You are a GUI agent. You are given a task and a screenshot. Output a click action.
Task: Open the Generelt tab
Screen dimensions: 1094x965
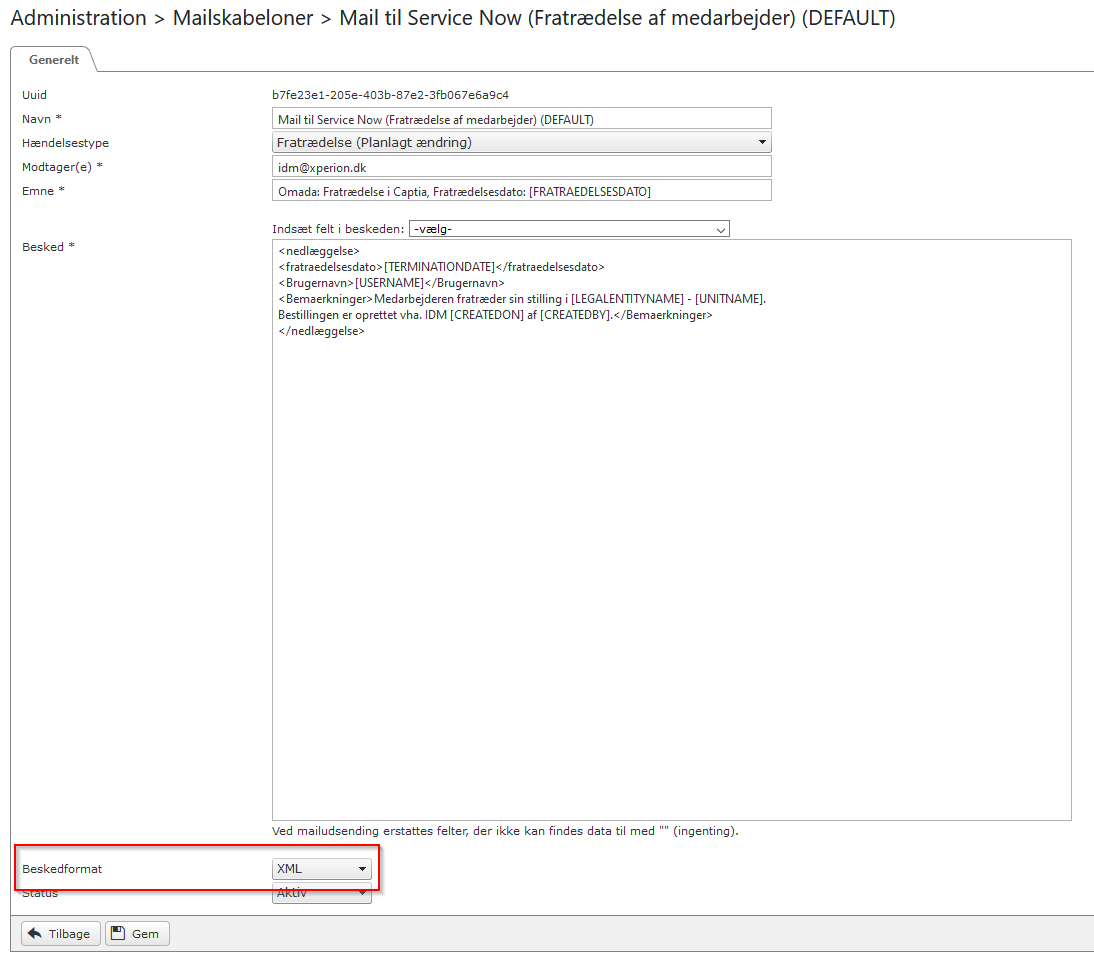(54, 60)
